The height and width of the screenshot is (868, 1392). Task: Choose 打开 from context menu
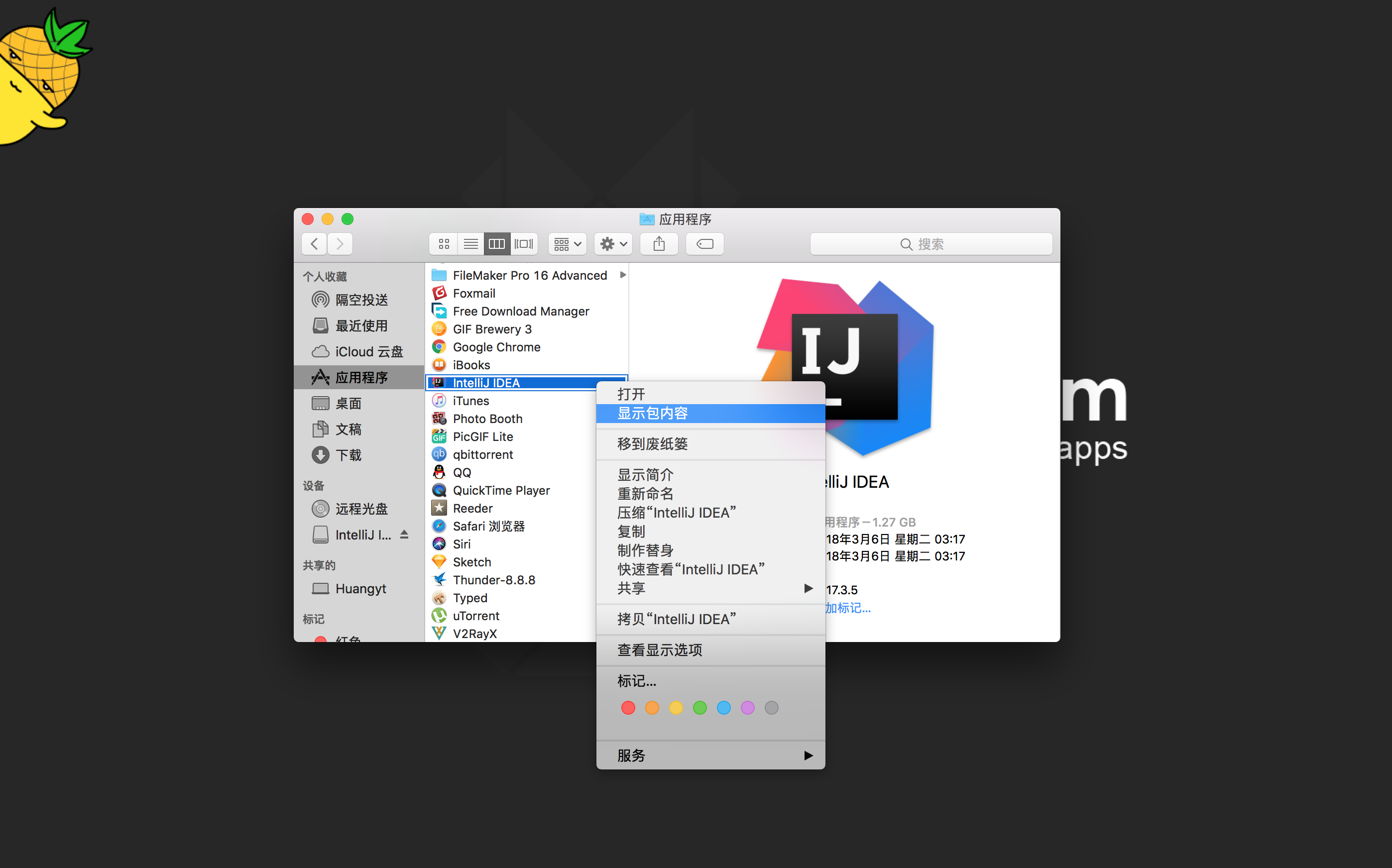pyautogui.click(x=710, y=394)
